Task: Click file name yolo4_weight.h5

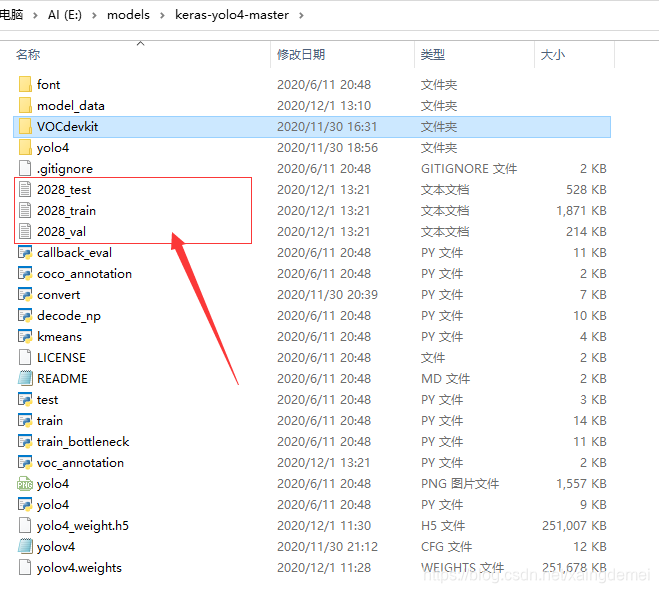Action: 83,526
